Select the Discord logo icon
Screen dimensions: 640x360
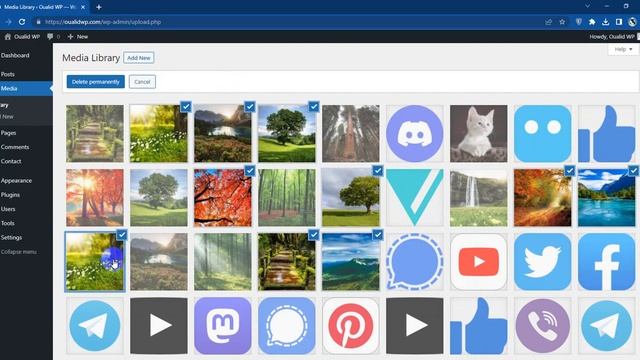click(x=415, y=133)
